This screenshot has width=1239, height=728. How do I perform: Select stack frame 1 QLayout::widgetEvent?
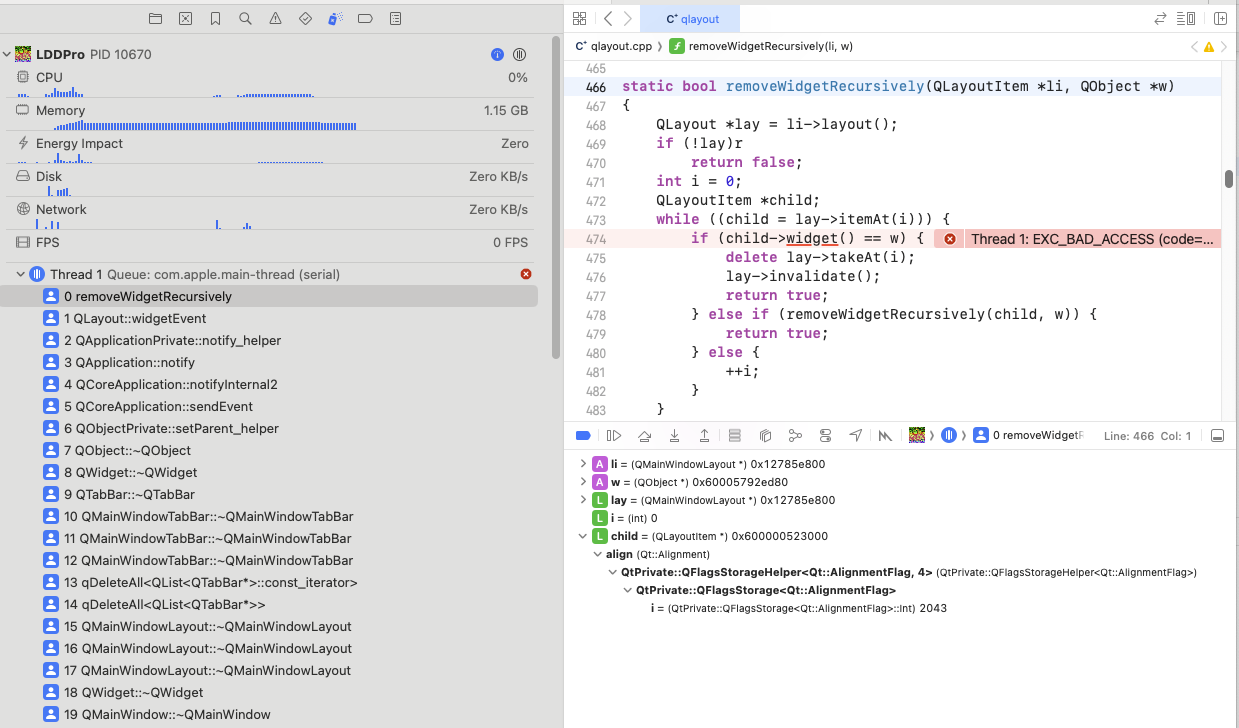point(270,318)
